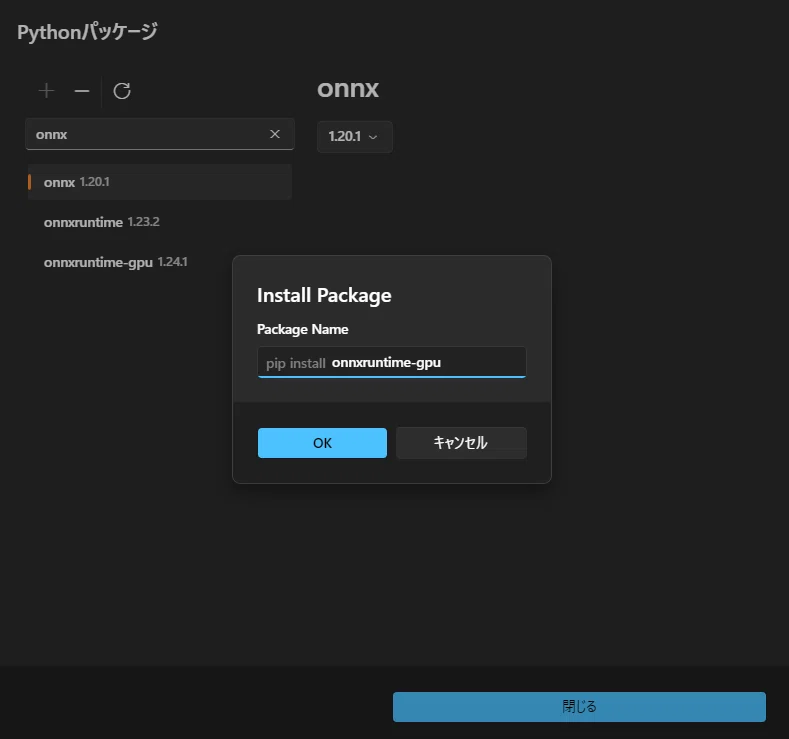Confirm the install with OK

tap(322, 443)
